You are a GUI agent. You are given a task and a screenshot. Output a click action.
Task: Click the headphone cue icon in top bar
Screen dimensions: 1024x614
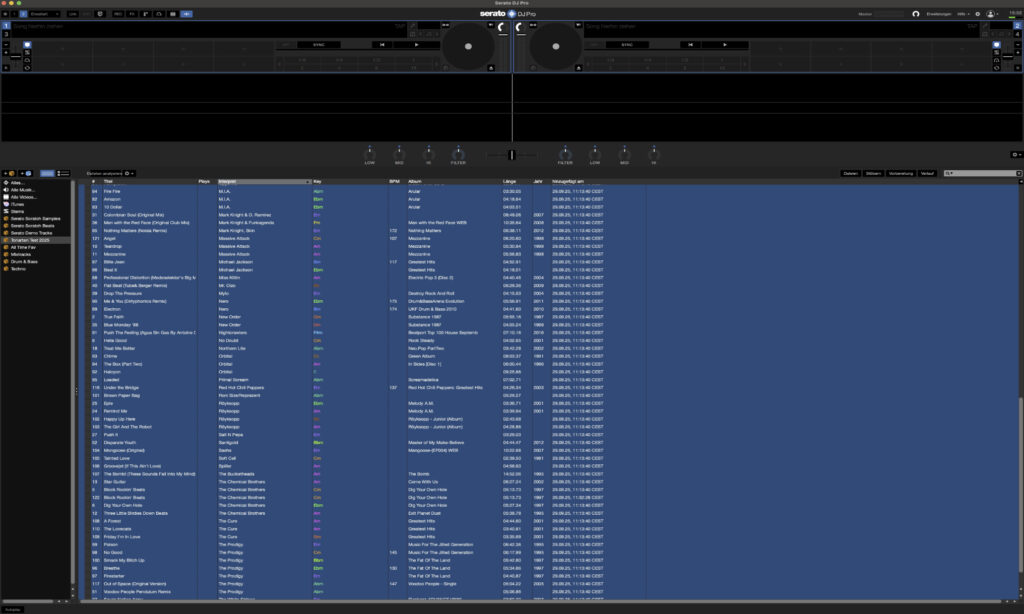(x=916, y=14)
